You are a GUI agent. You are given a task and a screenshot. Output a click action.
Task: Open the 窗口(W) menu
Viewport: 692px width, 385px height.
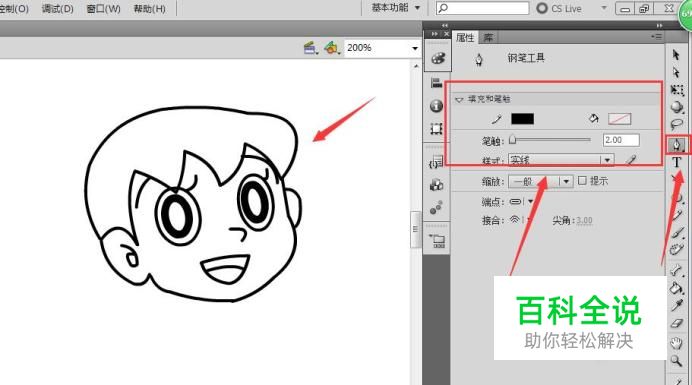[x=103, y=9]
